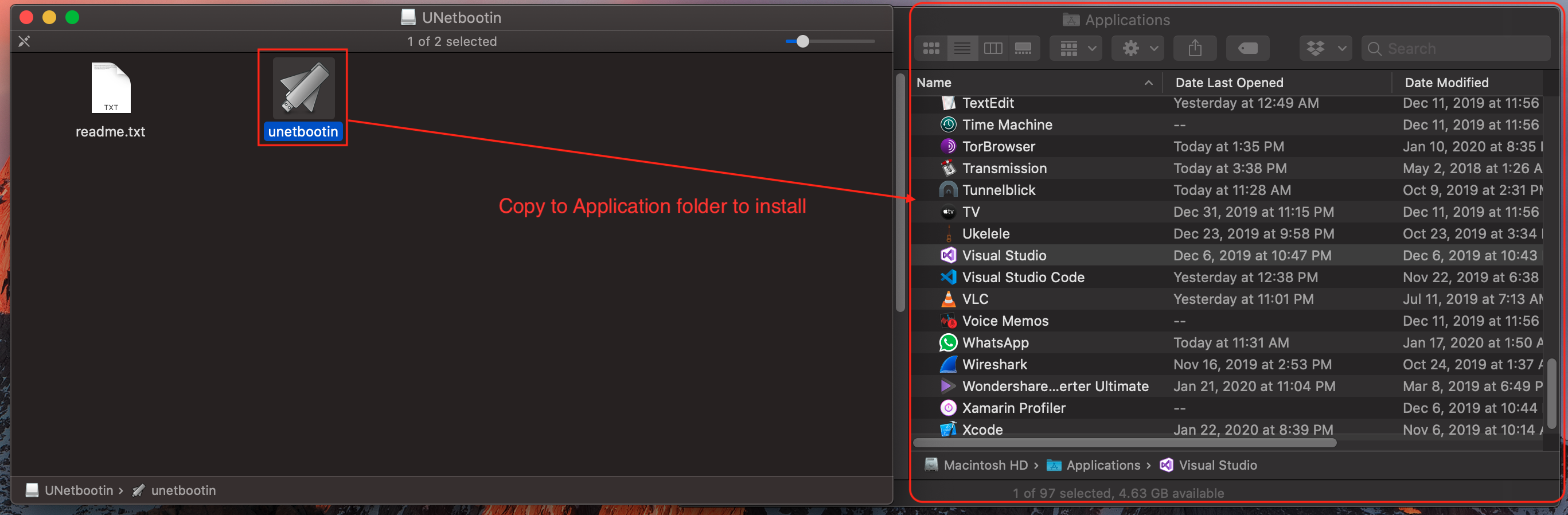Click 'Today at 3:38 PM' date cell
The image size is (1568, 515).
point(1230,168)
